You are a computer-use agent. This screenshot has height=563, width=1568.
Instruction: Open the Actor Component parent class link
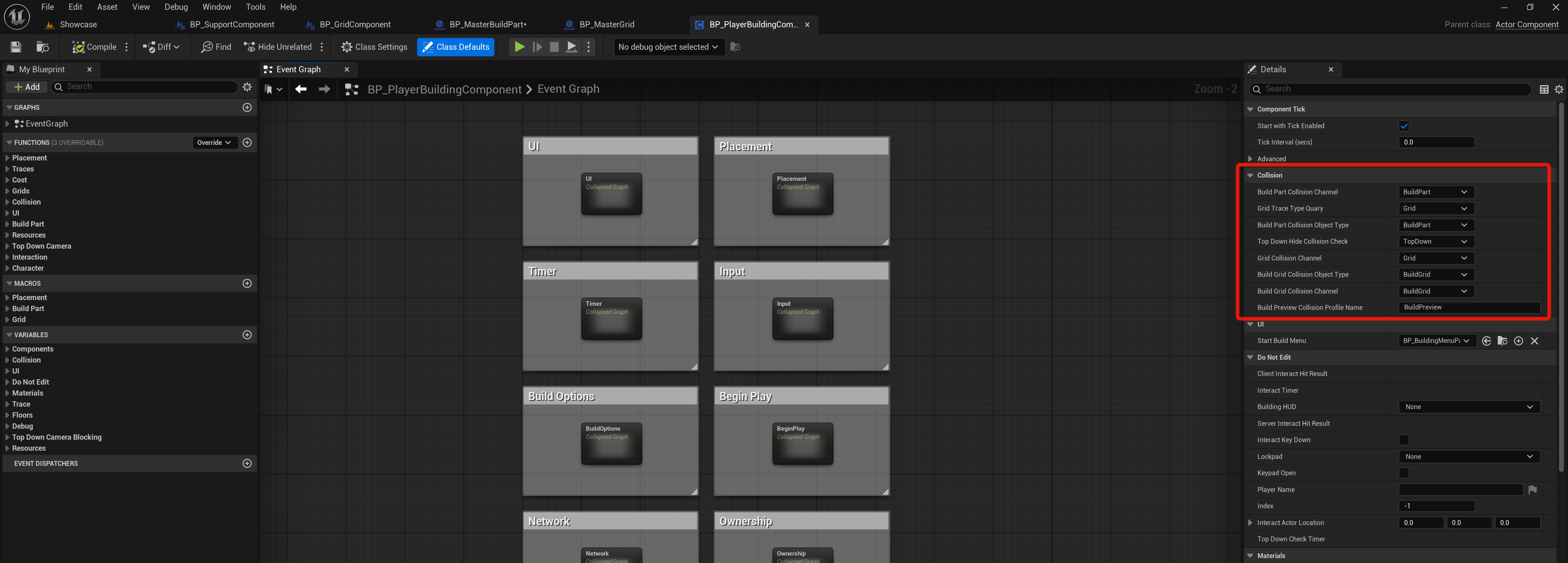point(1527,24)
